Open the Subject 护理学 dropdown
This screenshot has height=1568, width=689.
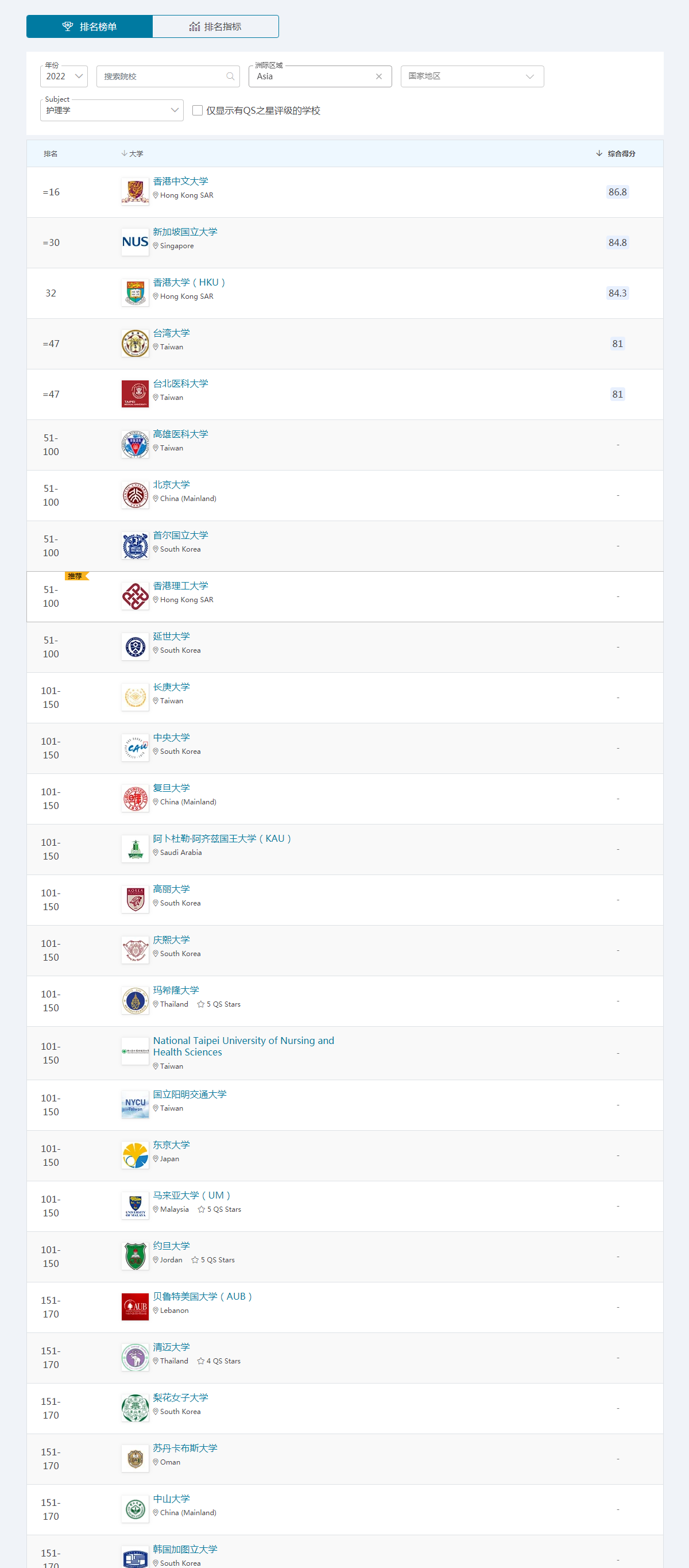click(112, 111)
